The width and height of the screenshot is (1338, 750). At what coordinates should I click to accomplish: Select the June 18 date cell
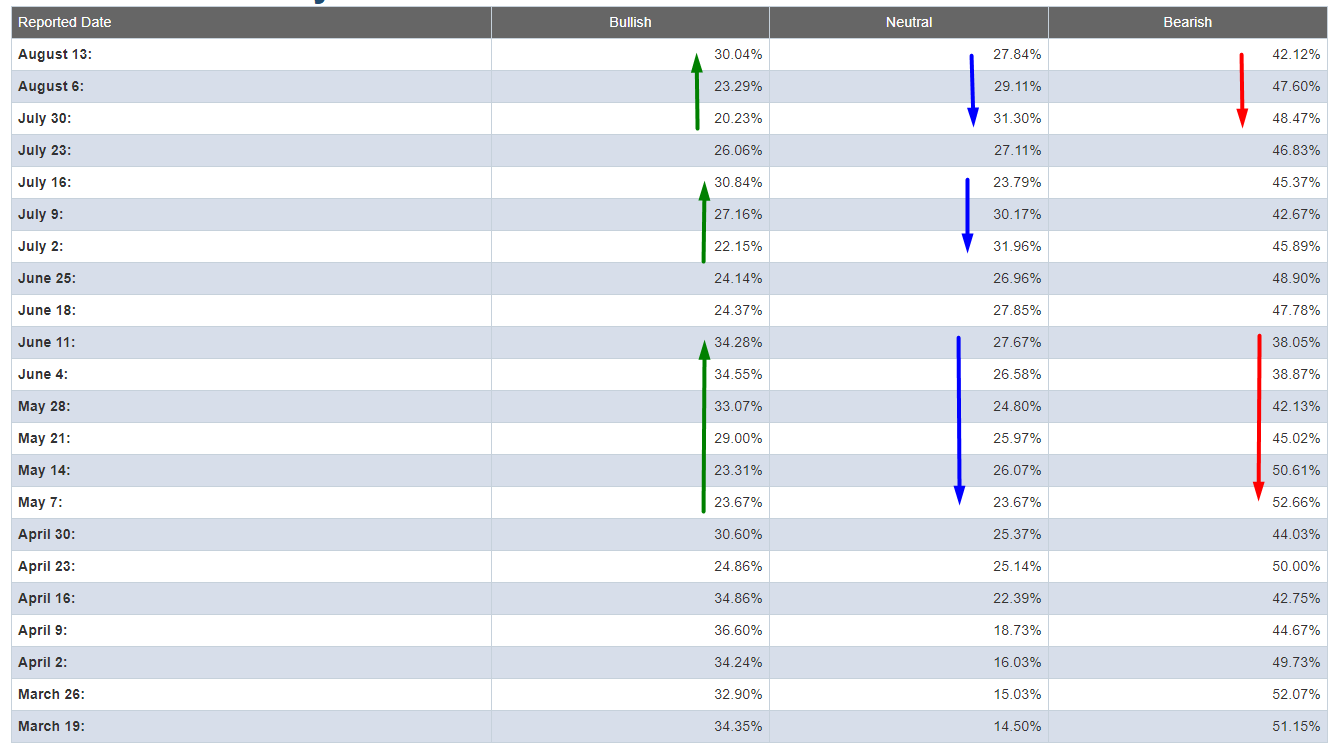click(47, 310)
